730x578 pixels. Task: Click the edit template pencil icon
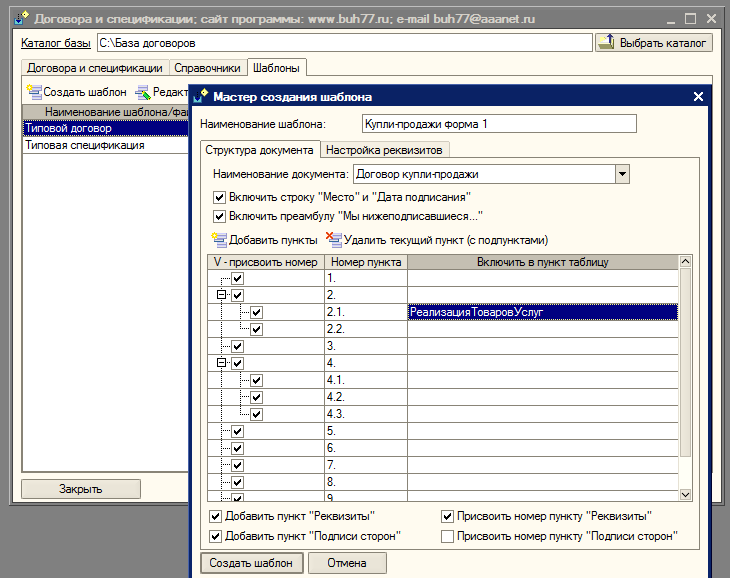coord(143,91)
